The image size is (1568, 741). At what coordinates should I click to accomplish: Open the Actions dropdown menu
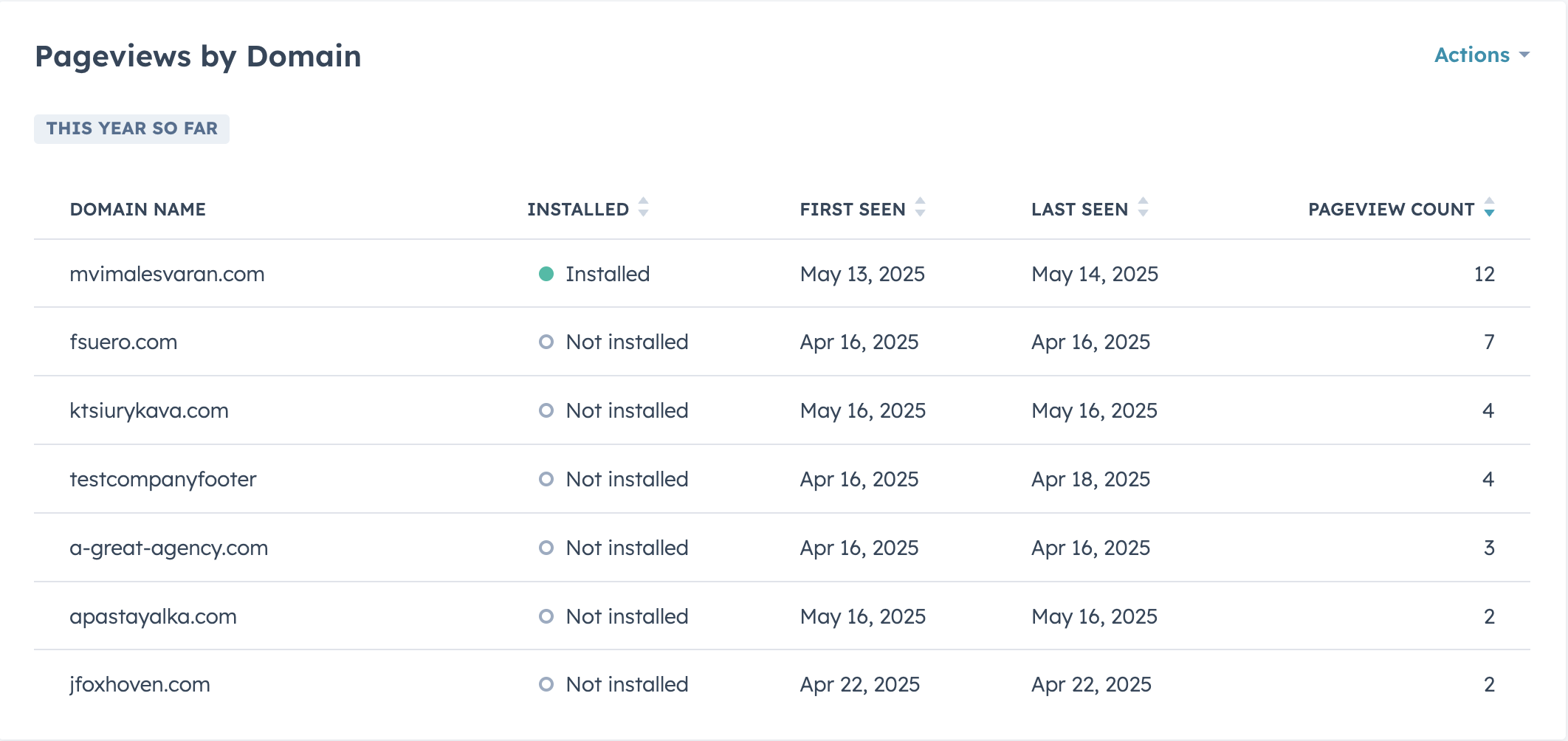coord(1481,55)
